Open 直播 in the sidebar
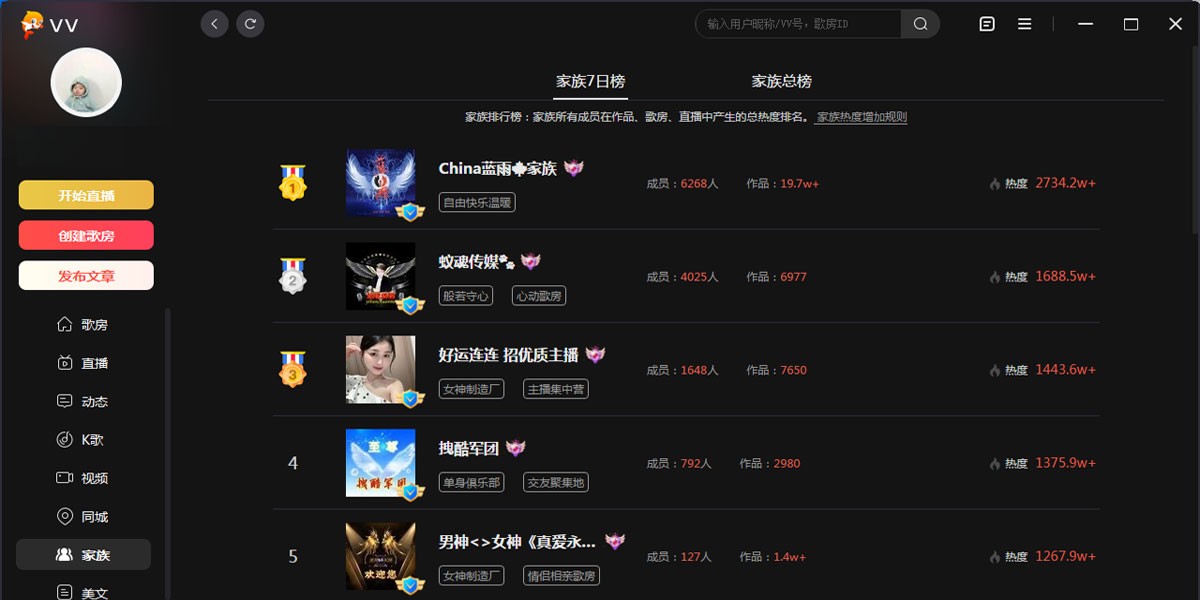 (x=83, y=363)
